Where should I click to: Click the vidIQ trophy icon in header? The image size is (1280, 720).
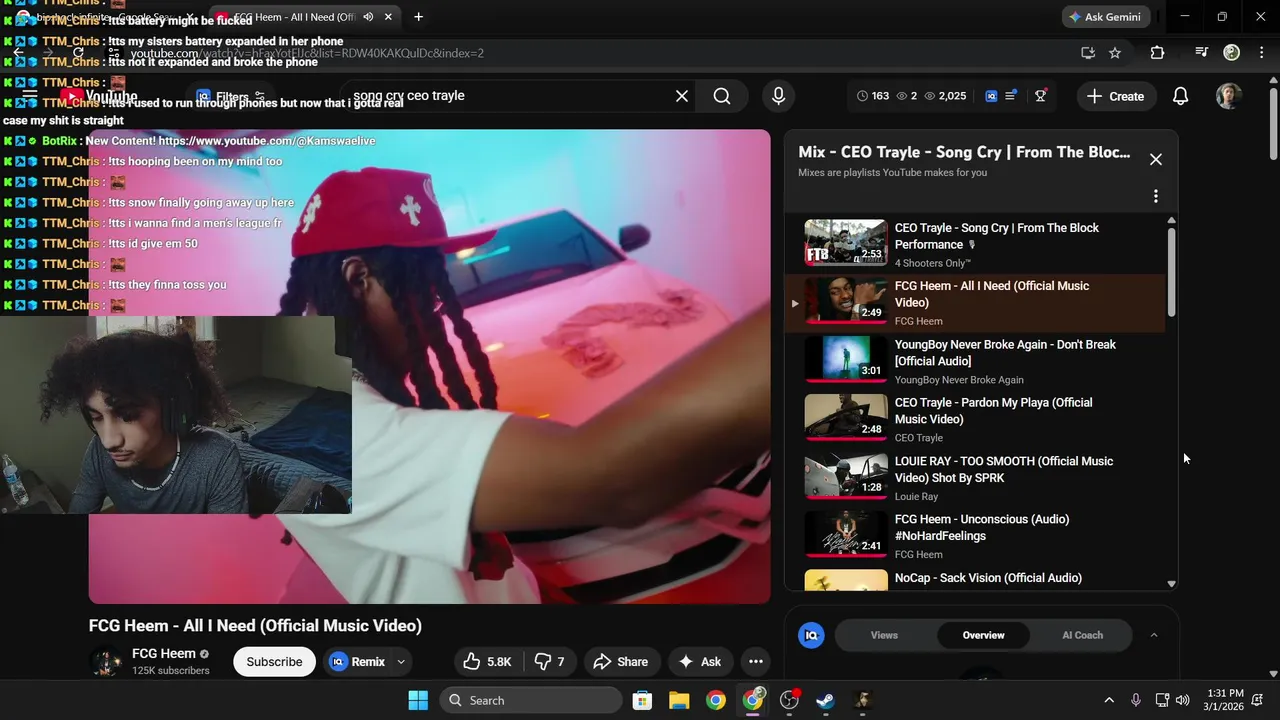1041,96
